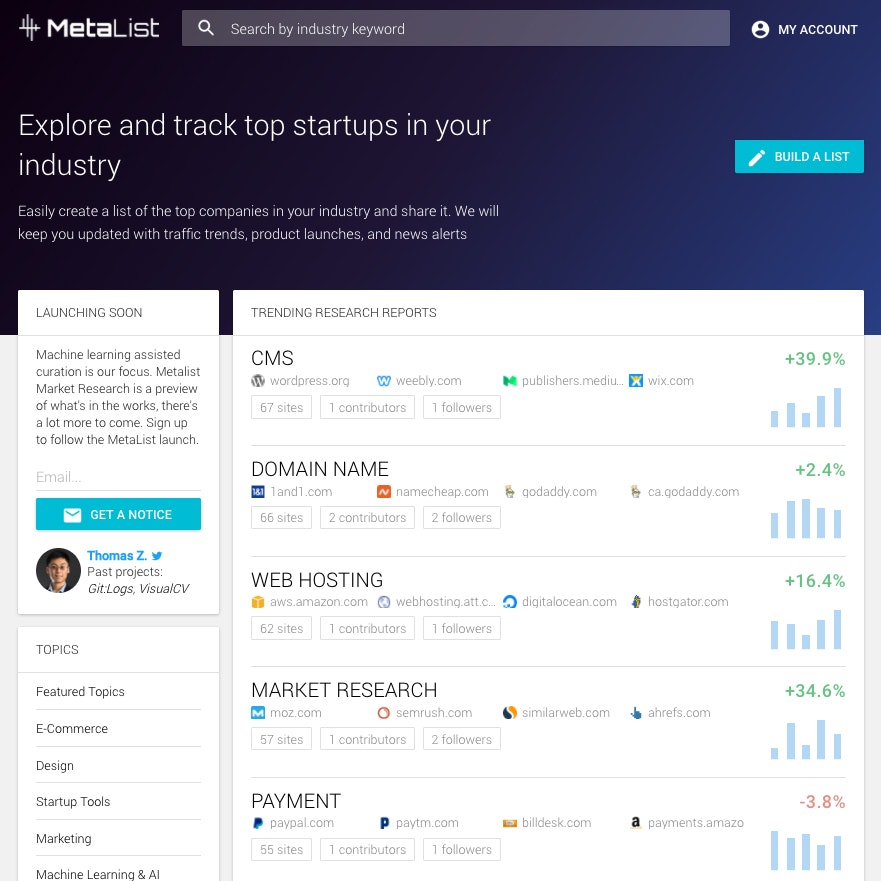Image resolution: width=881 pixels, height=881 pixels.
Task: Click the pencil icon on Build A List
Action: point(757,157)
